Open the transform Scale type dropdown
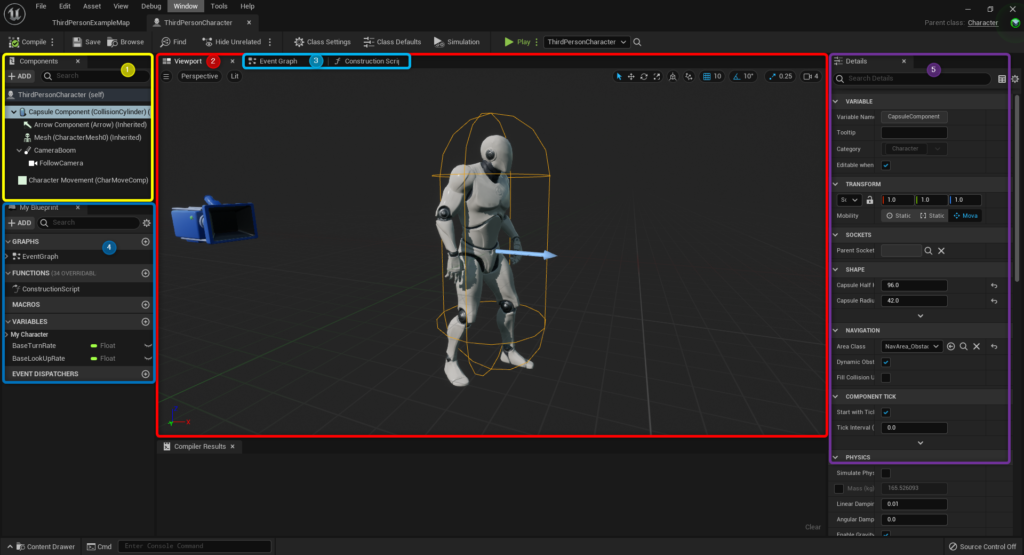Screen dimensions: 1024x555 (849, 200)
